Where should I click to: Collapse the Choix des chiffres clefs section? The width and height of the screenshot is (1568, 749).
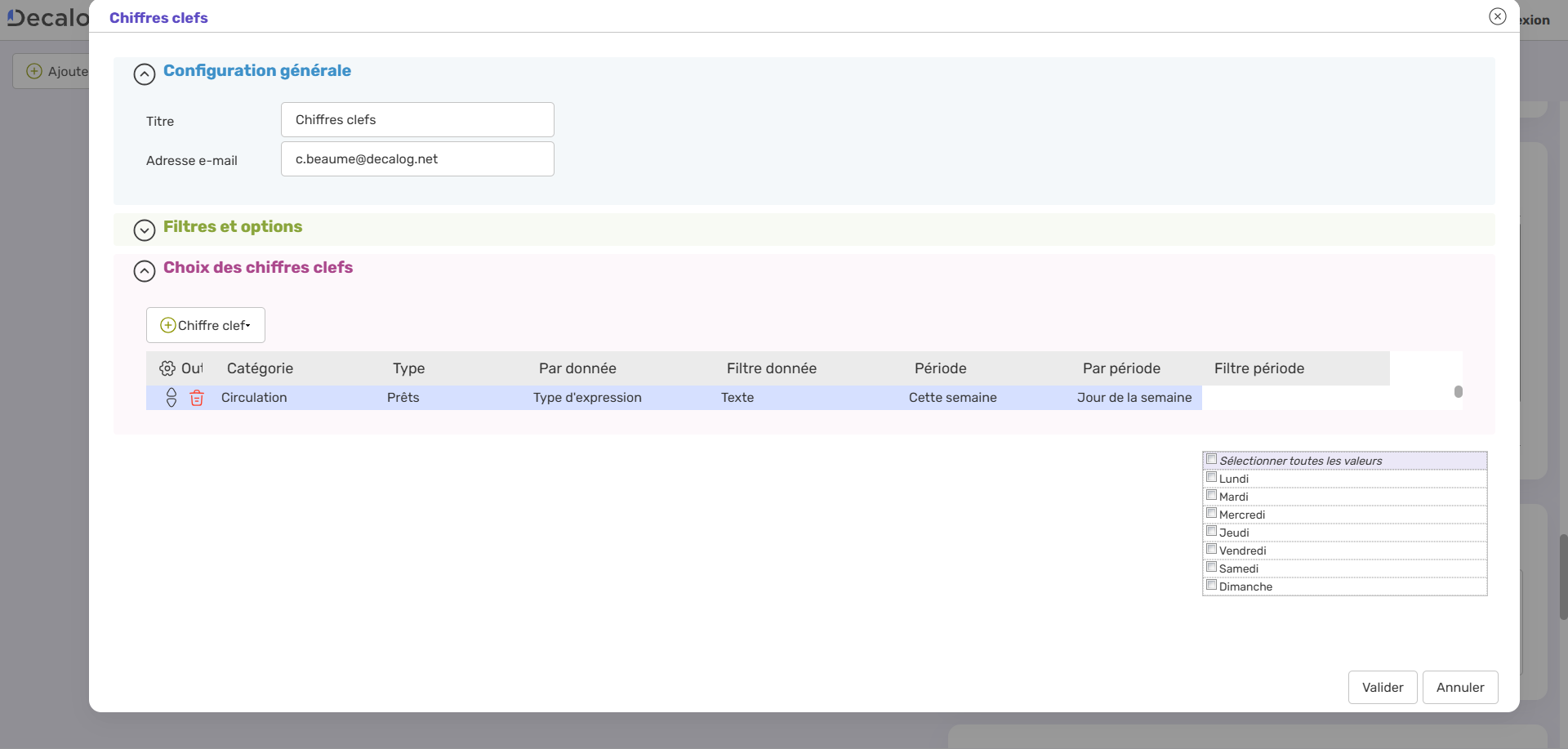145,271
